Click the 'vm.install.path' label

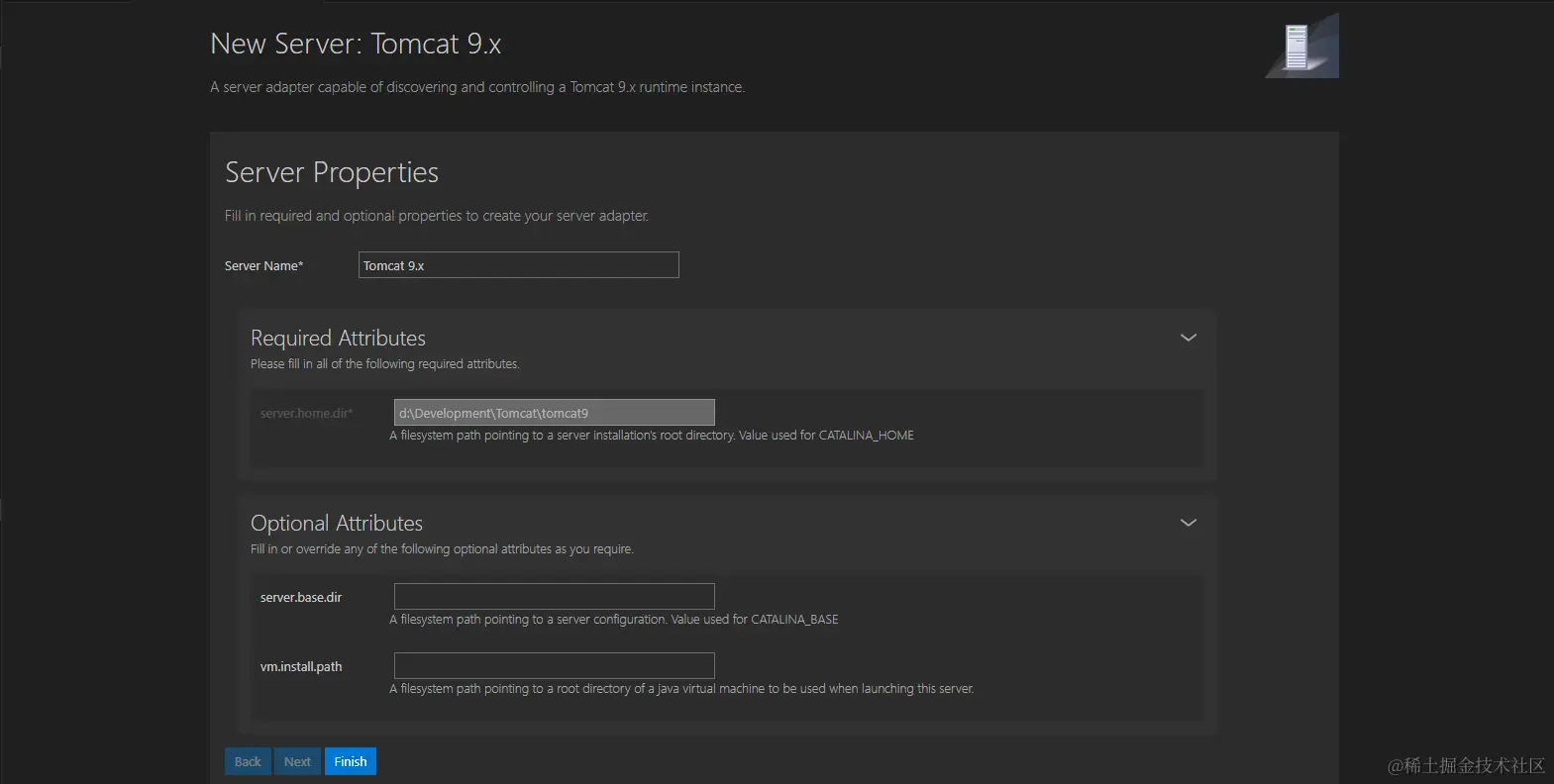[x=301, y=667]
